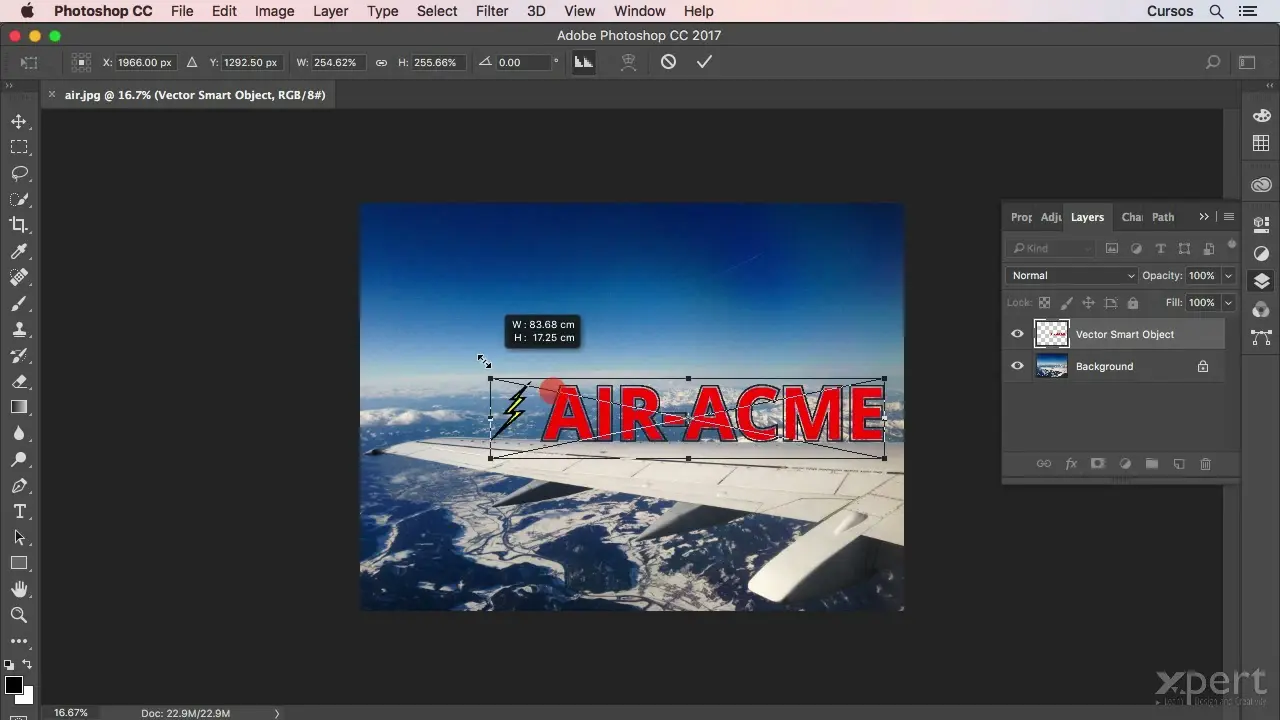Select the Eyedropper tool
This screenshot has height=720, width=1280.
coord(19,251)
